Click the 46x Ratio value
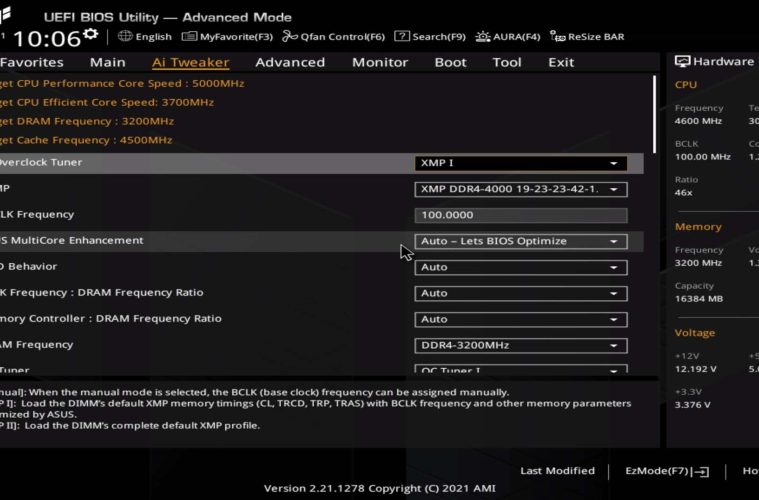 683,193
